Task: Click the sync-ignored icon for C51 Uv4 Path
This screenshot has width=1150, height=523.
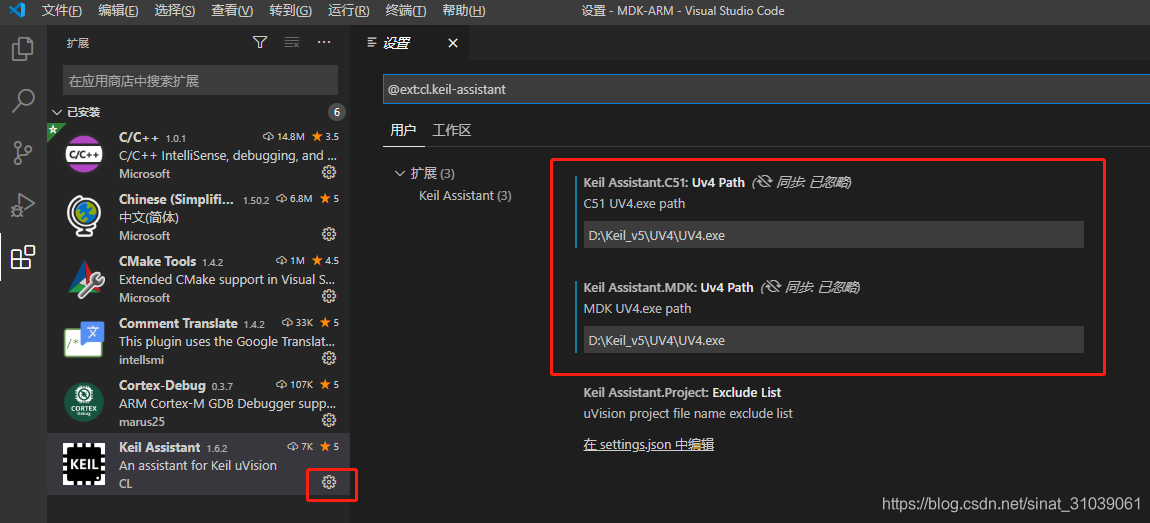Action: (x=767, y=182)
